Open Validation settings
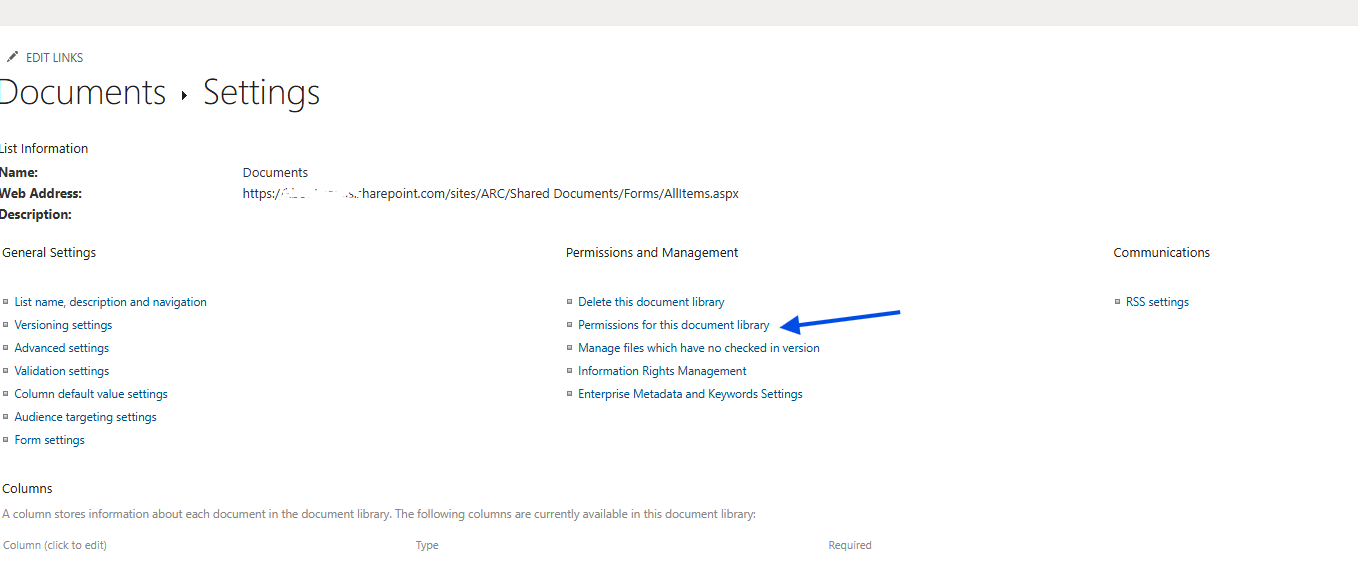The width and height of the screenshot is (1358, 563). [61, 371]
